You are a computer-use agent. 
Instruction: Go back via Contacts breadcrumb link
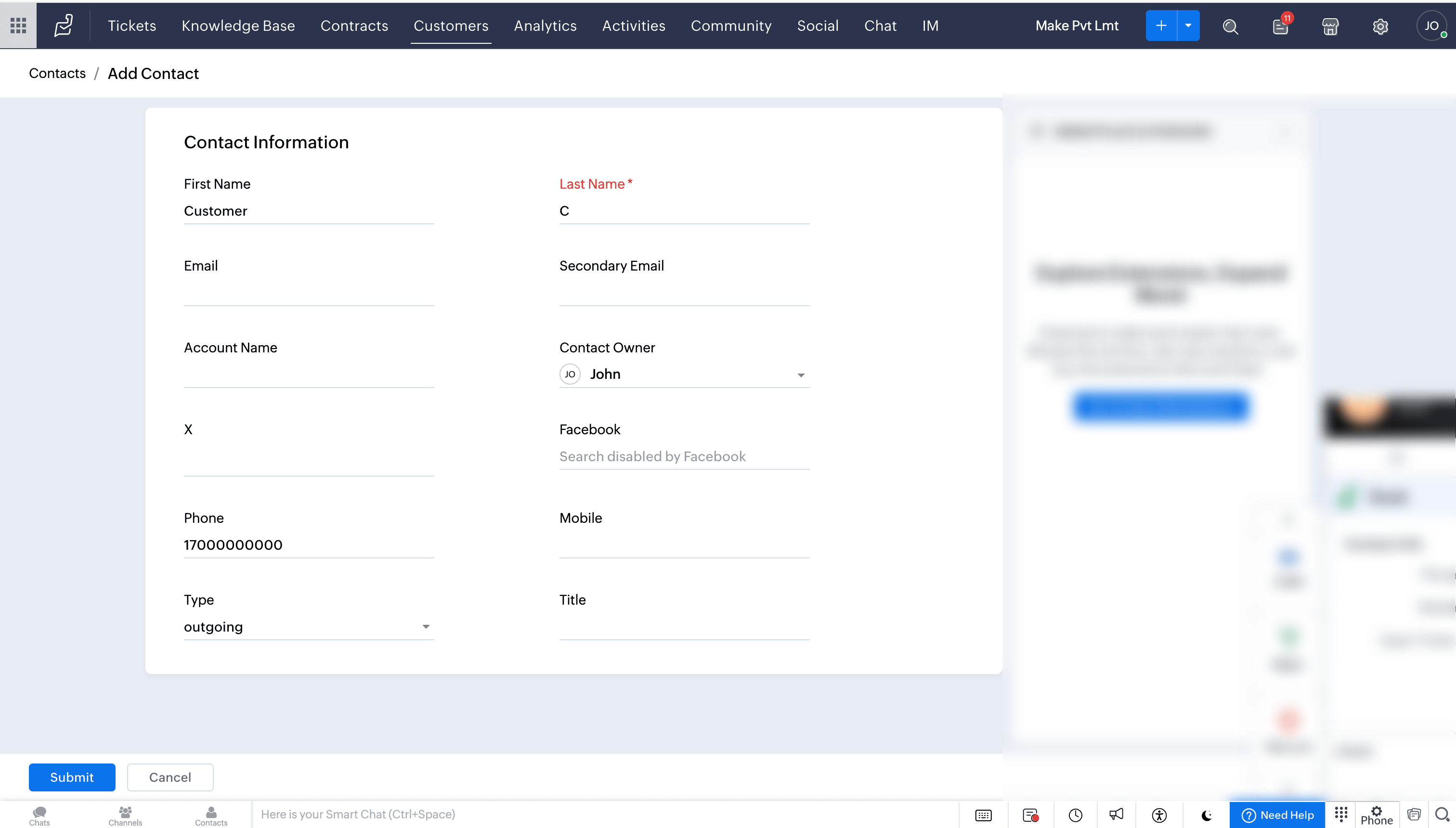pos(57,73)
